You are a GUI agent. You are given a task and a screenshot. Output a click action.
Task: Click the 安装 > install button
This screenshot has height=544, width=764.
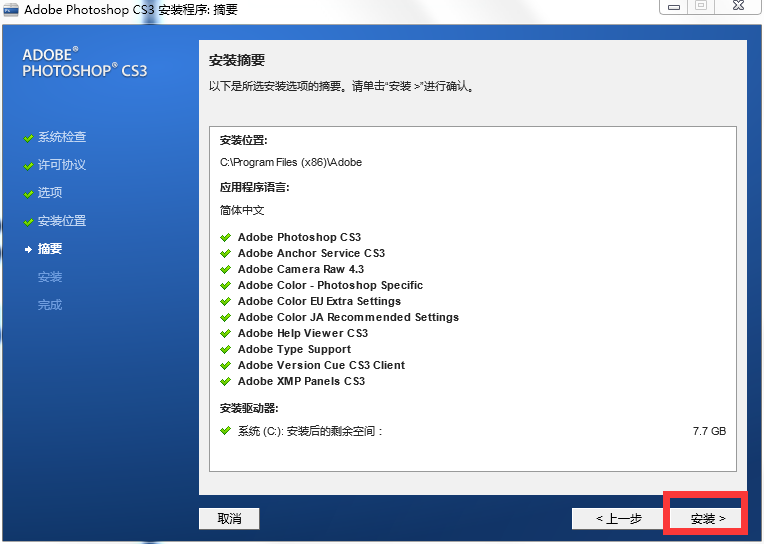click(706, 518)
